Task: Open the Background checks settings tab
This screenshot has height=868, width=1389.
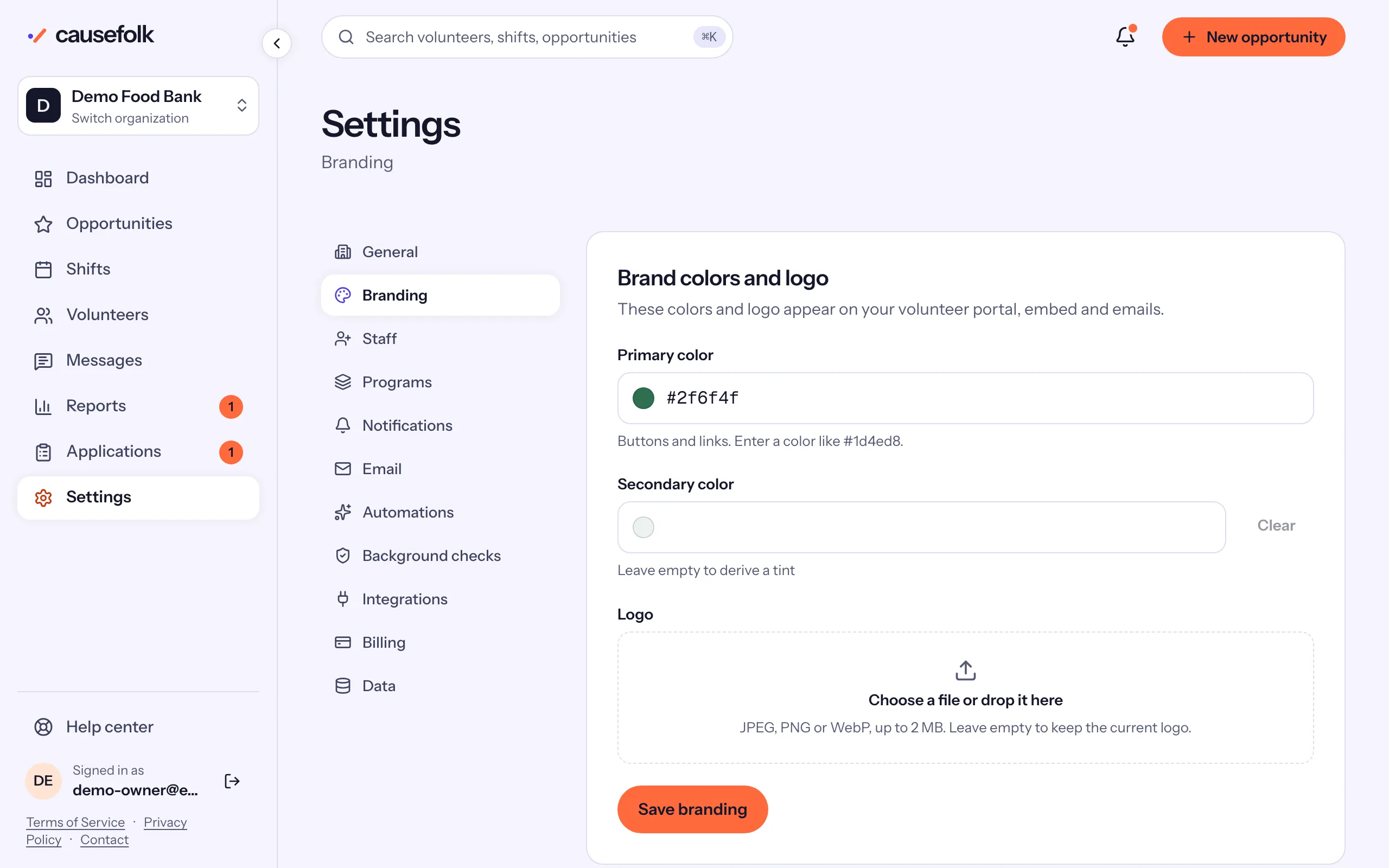Action: [440, 556]
